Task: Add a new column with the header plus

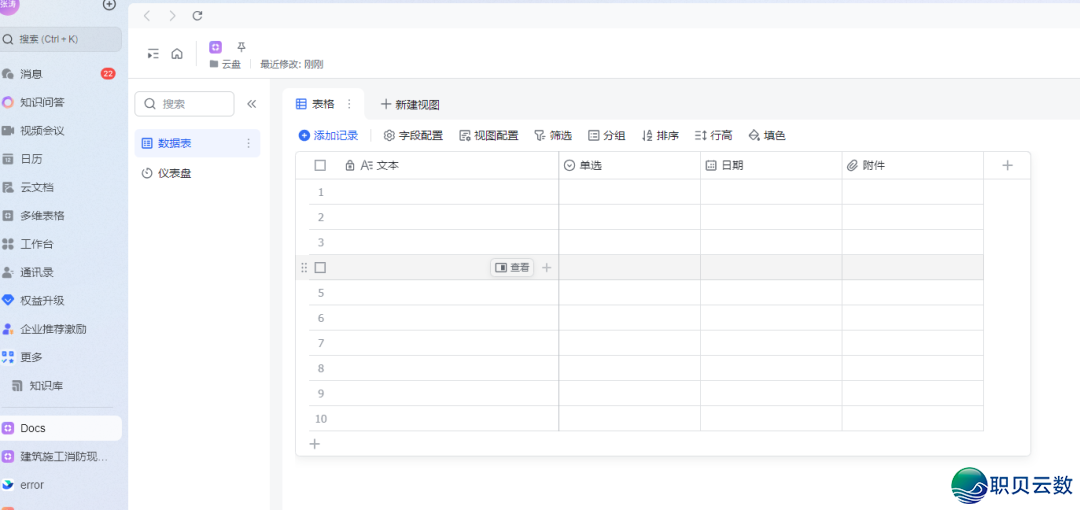Action: 1007,165
